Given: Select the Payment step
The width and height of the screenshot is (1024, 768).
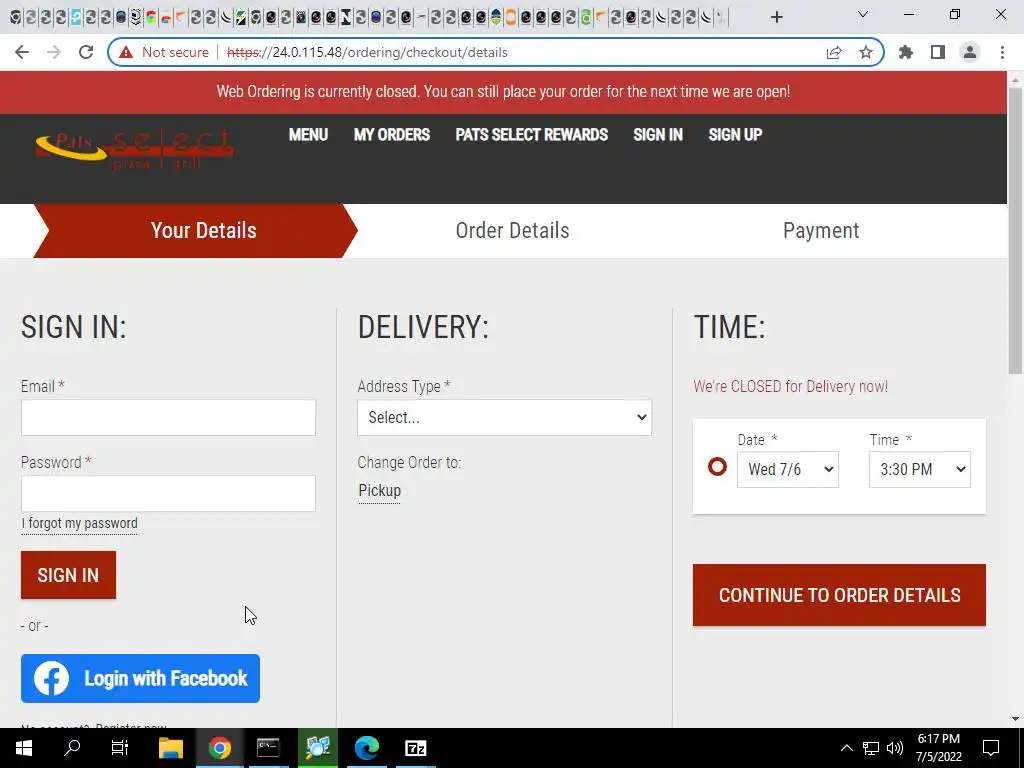Looking at the screenshot, I should pos(821,231).
